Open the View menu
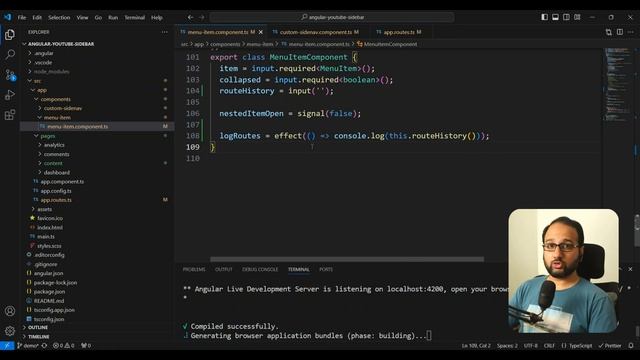Viewport: 640px width, 360px height. coord(82,18)
